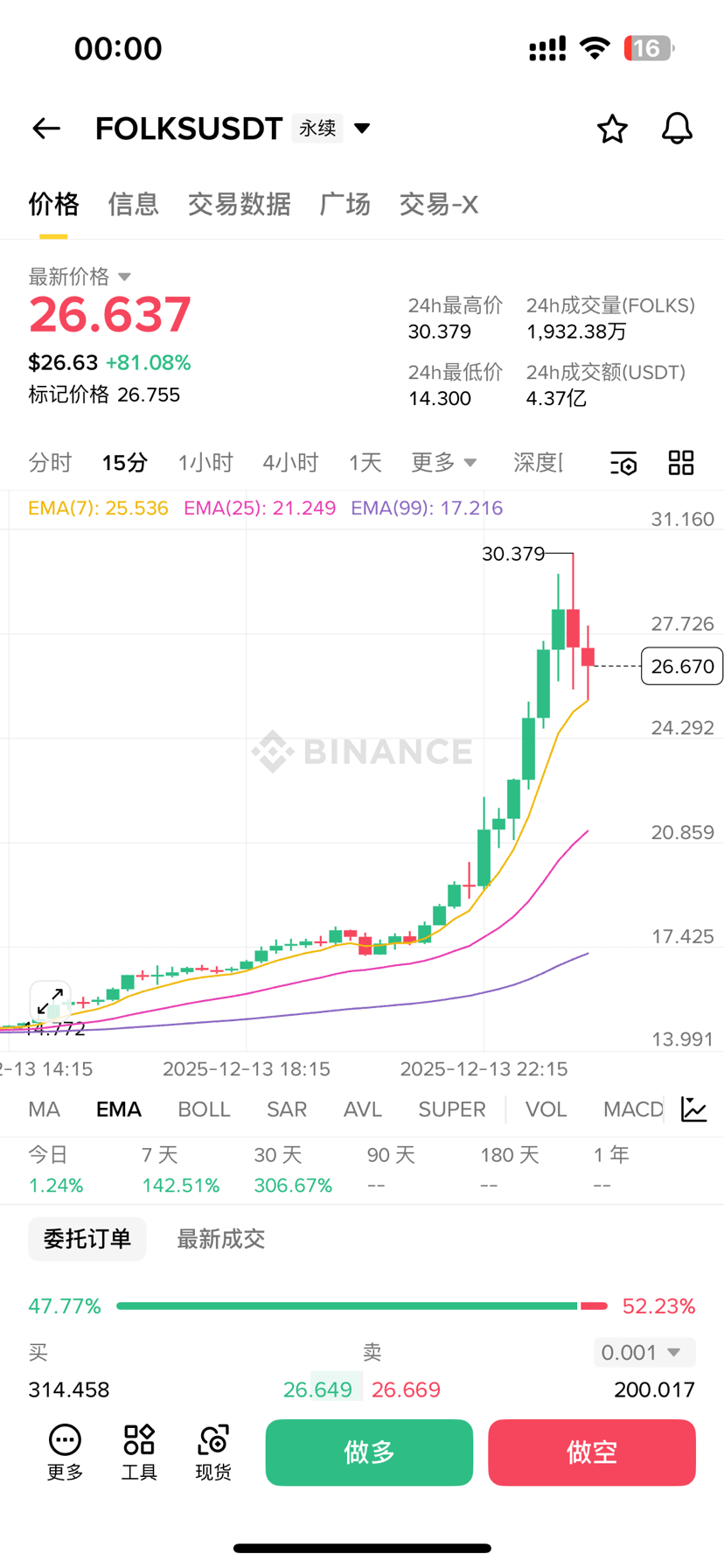This screenshot has width=724, height=1568.
Task: Tap the large 26.637 latest price
Action: 110,315
